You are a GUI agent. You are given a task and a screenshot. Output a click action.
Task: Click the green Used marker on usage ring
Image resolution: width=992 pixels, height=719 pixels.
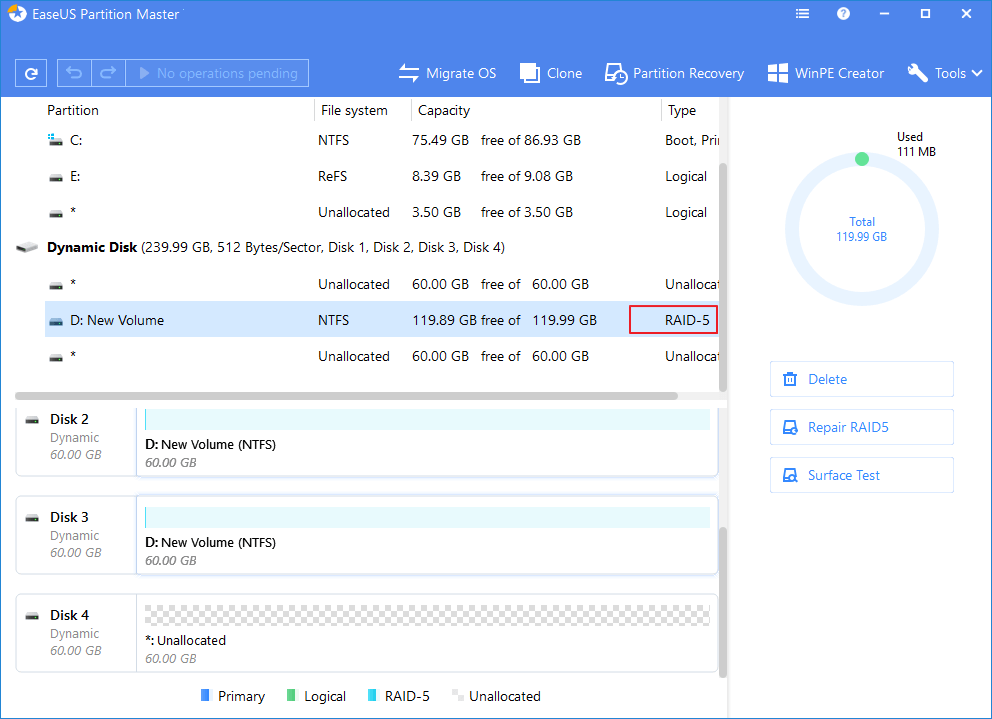(862, 159)
